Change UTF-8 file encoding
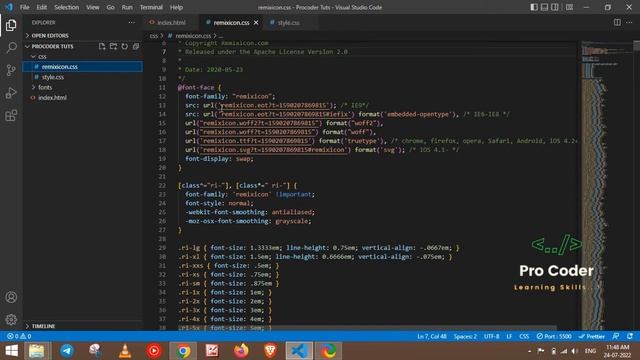 tap(491, 336)
